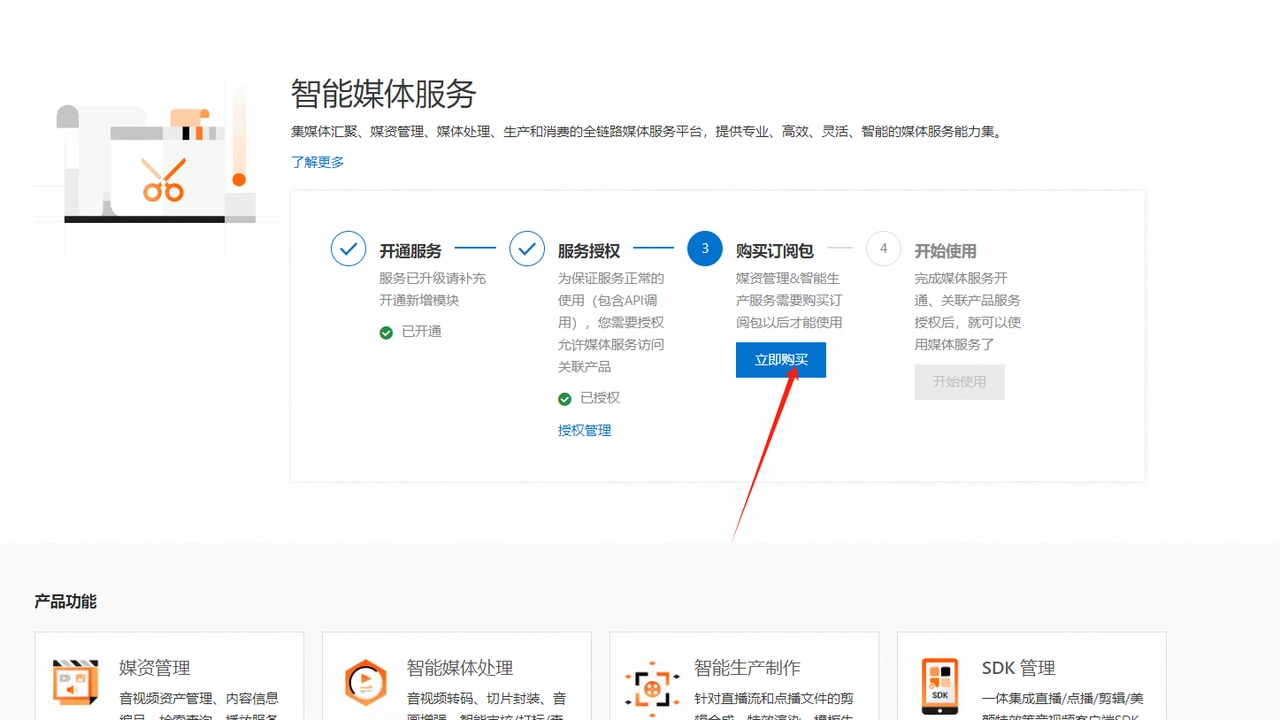Click the SDK 管理 phone icon
Image resolution: width=1280 pixels, height=720 pixels.
click(940, 687)
